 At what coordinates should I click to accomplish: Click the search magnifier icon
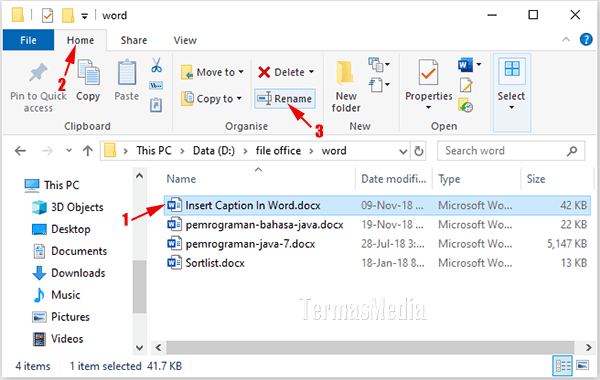[572, 151]
